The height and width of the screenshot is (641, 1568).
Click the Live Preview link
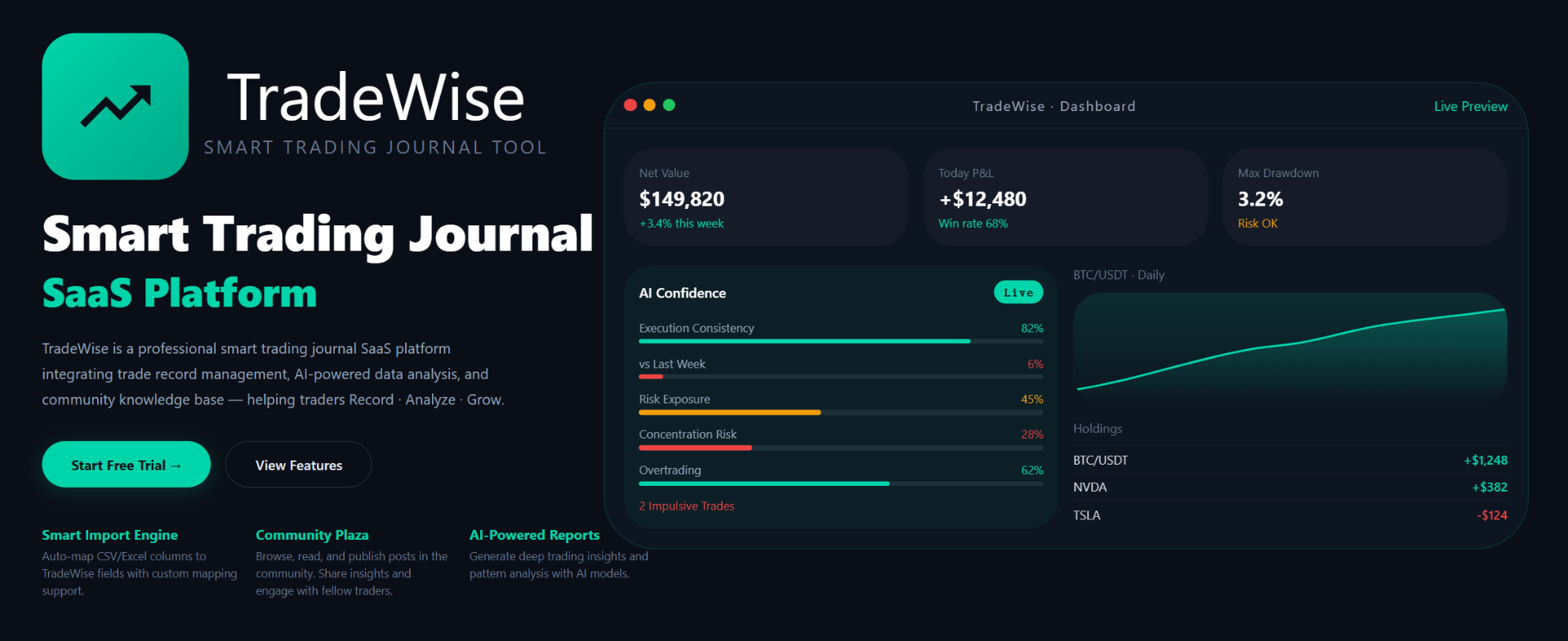click(x=1471, y=106)
